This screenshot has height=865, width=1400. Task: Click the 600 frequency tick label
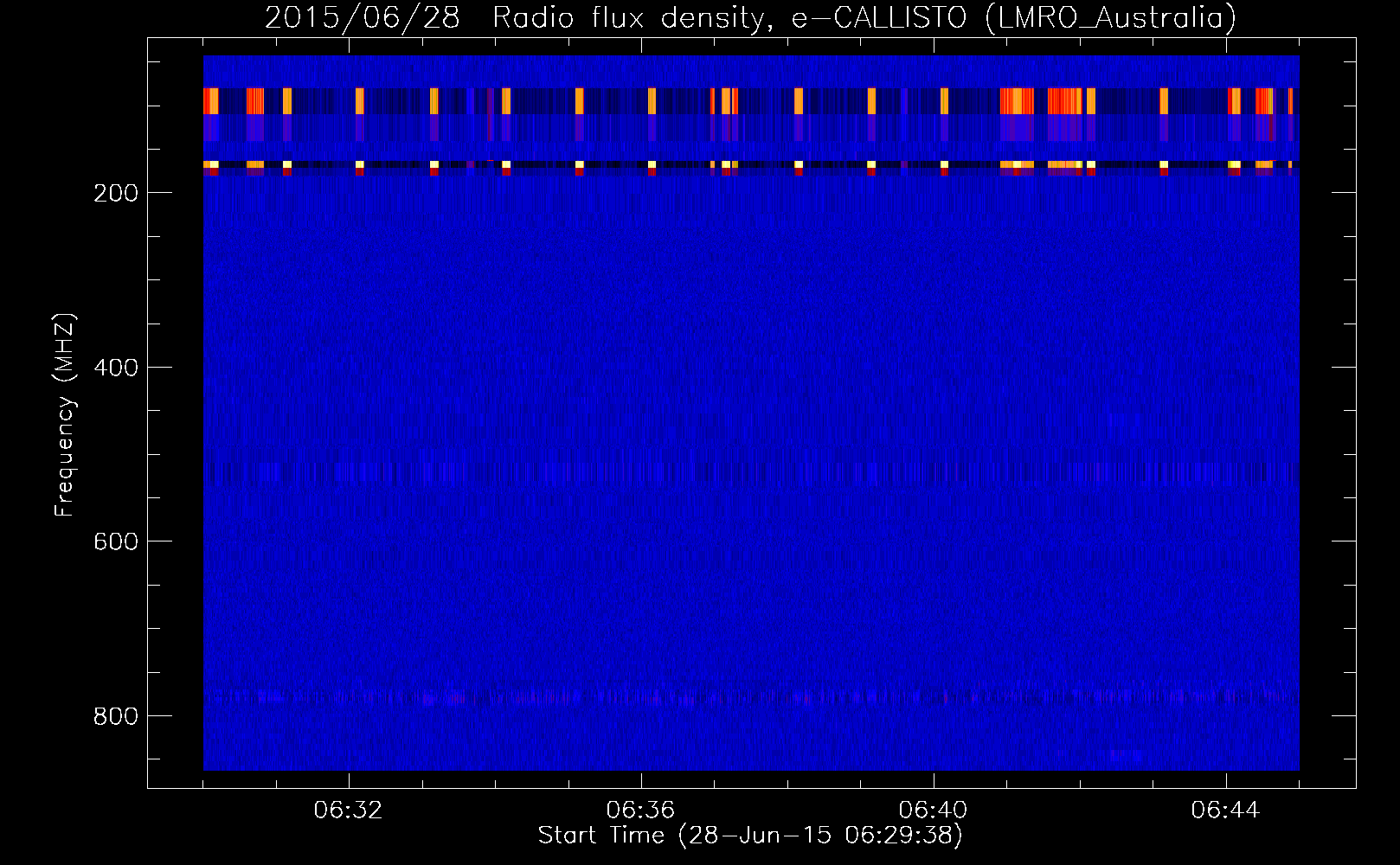pos(116,541)
